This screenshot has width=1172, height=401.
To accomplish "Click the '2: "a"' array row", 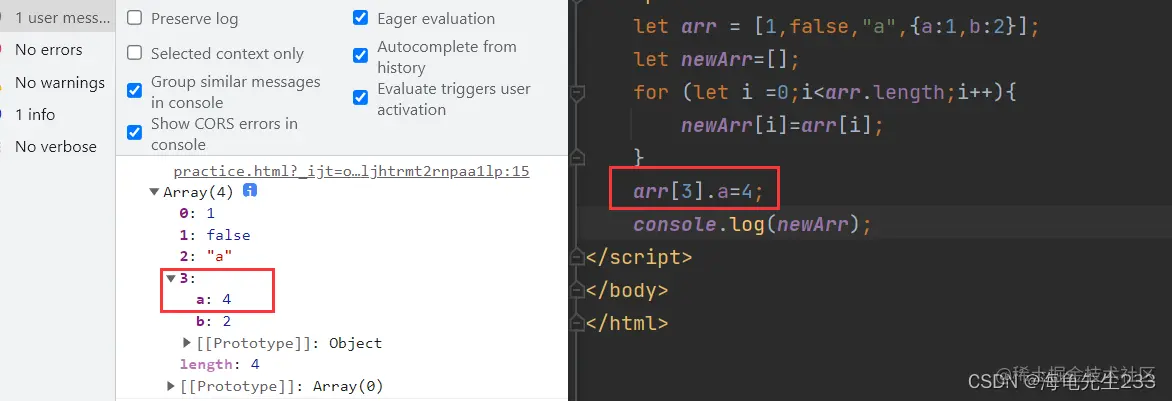I will pyautogui.click(x=206, y=256).
